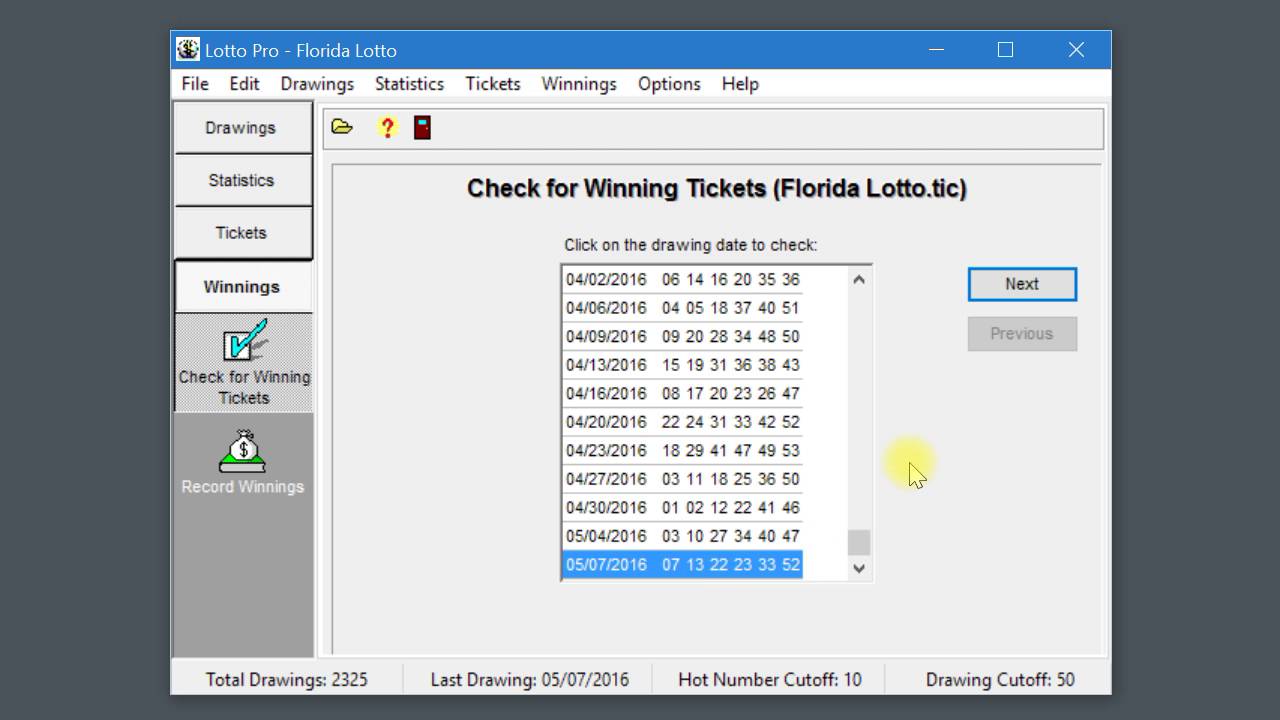Click the Lotto Pro title bar app icon

(187, 49)
